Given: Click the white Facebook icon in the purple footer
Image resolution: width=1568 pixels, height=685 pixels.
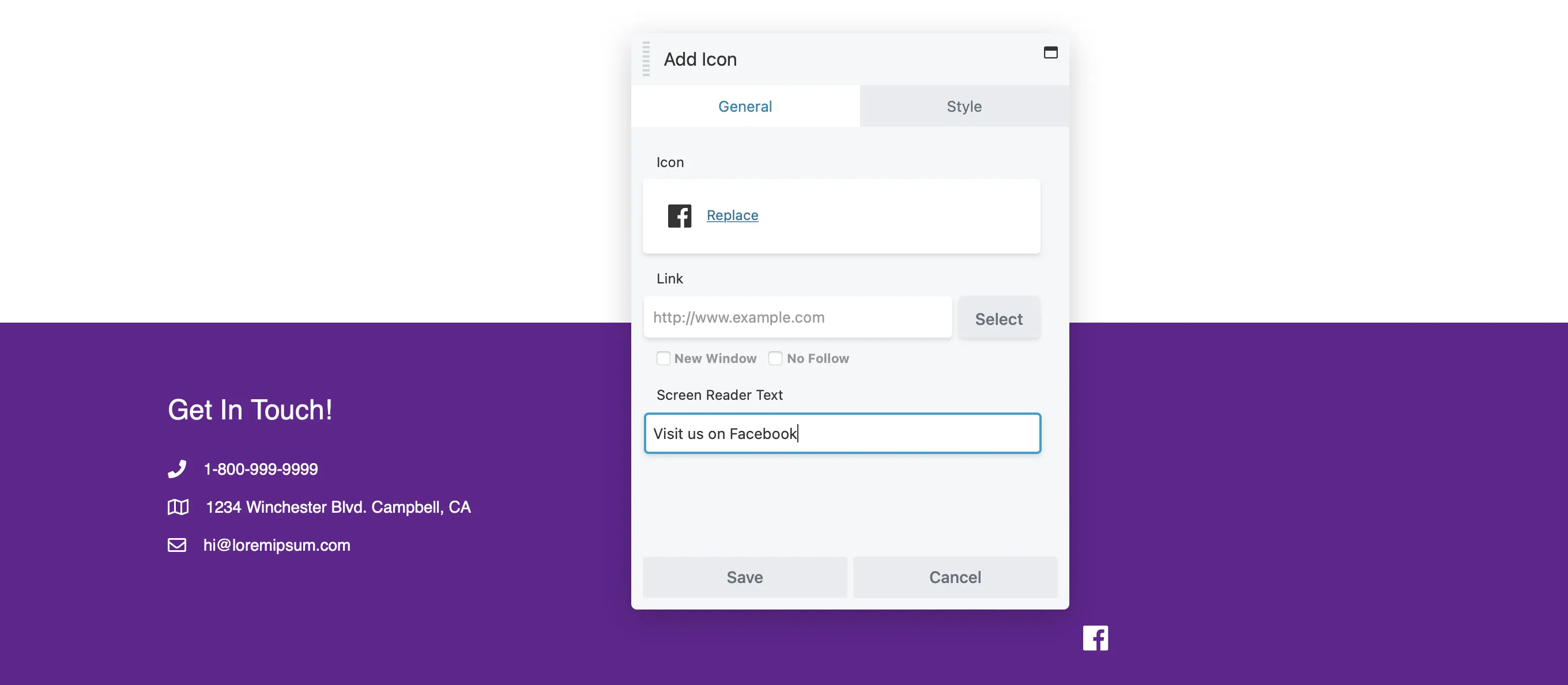Looking at the screenshot, I should click(x=1095, y=638).
